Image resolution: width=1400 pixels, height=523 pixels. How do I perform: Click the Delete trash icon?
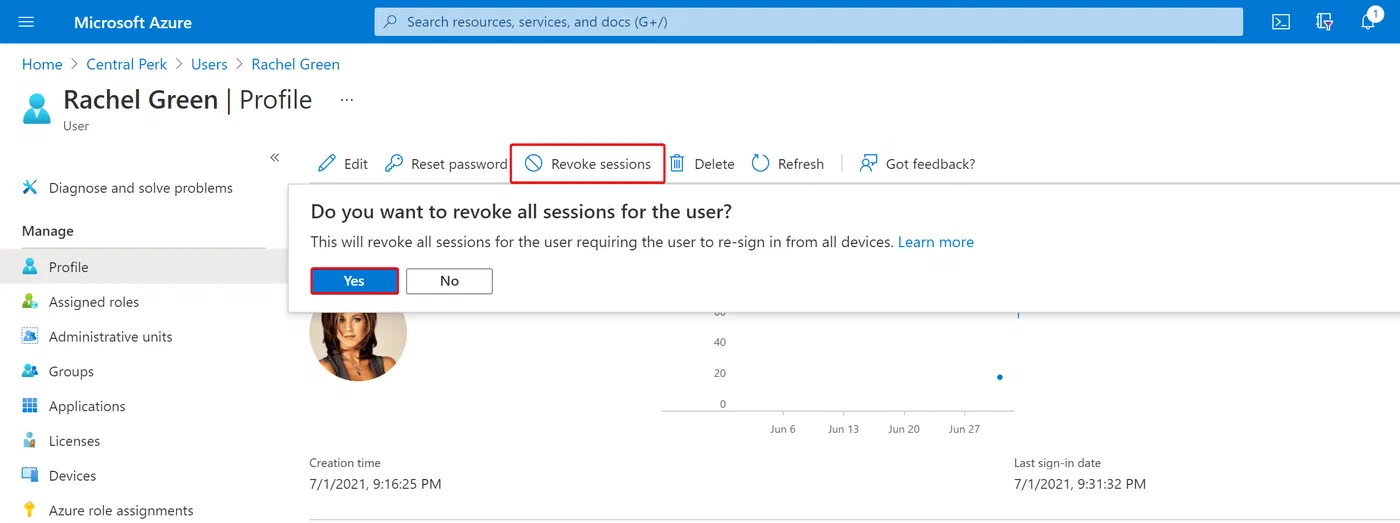pos(677,163)
